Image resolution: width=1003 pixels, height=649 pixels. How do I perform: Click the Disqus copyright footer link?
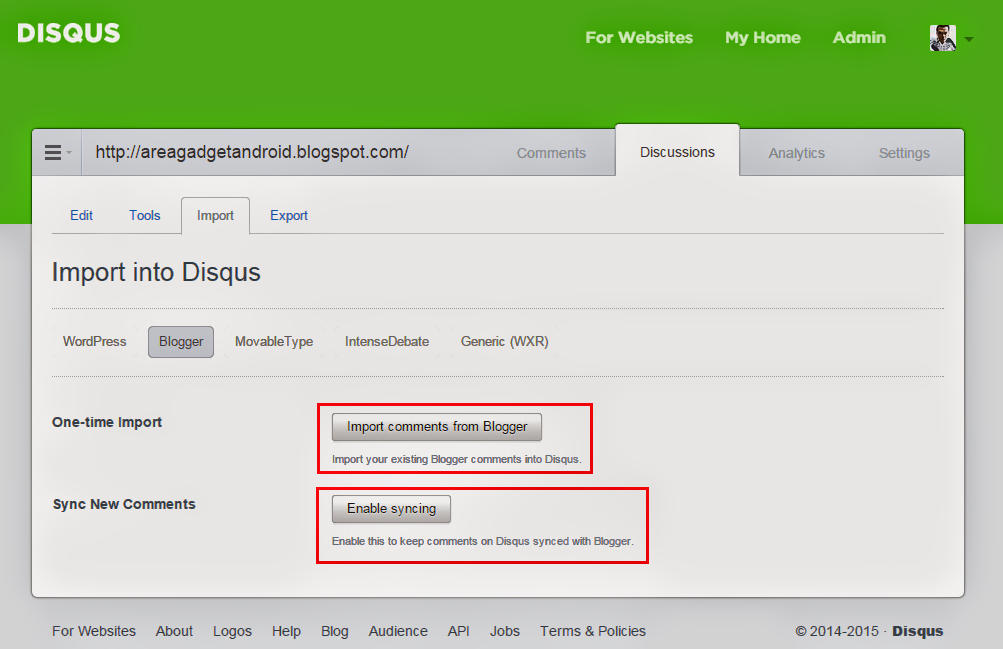coord(917,631)
